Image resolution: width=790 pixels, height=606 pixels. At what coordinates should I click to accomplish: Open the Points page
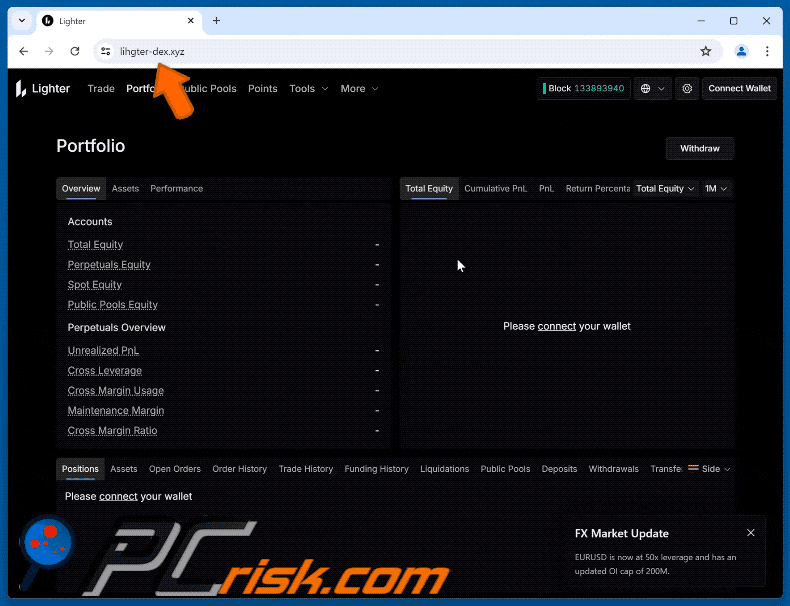pyautogui.click(x=262, y=89)
